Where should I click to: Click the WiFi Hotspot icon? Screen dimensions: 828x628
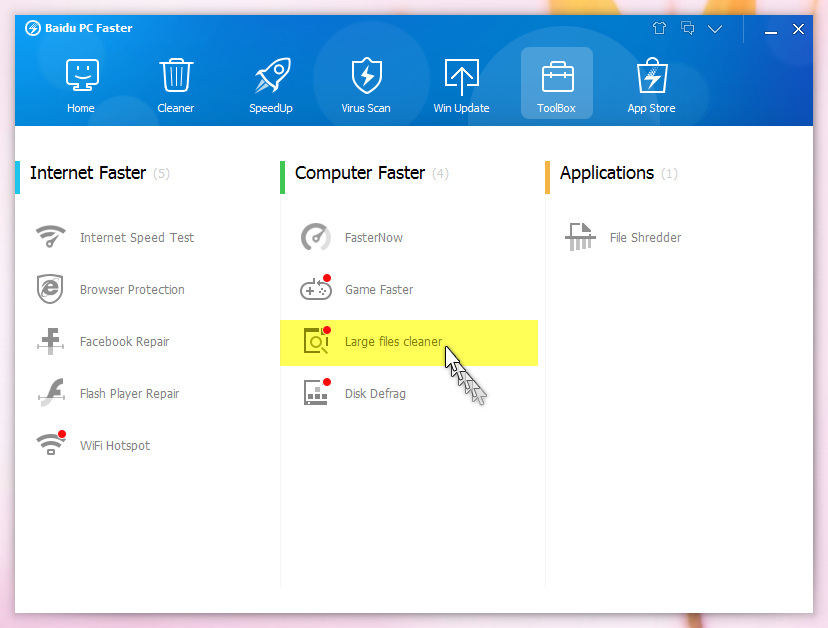pos(51,443)
